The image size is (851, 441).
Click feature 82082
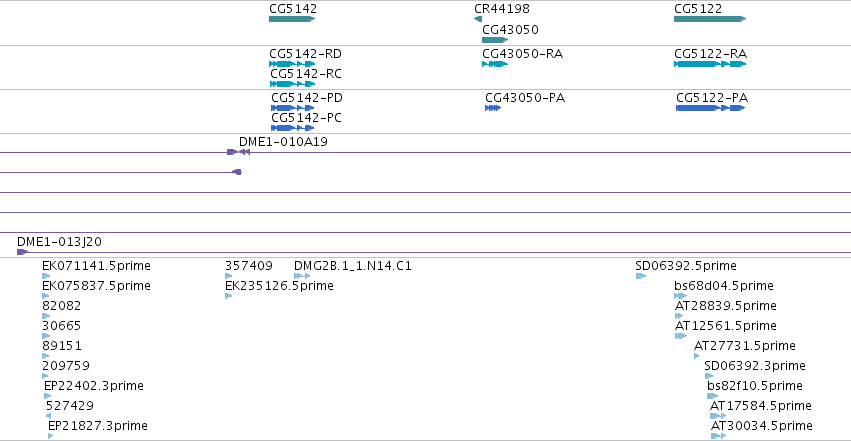[61, 306]
